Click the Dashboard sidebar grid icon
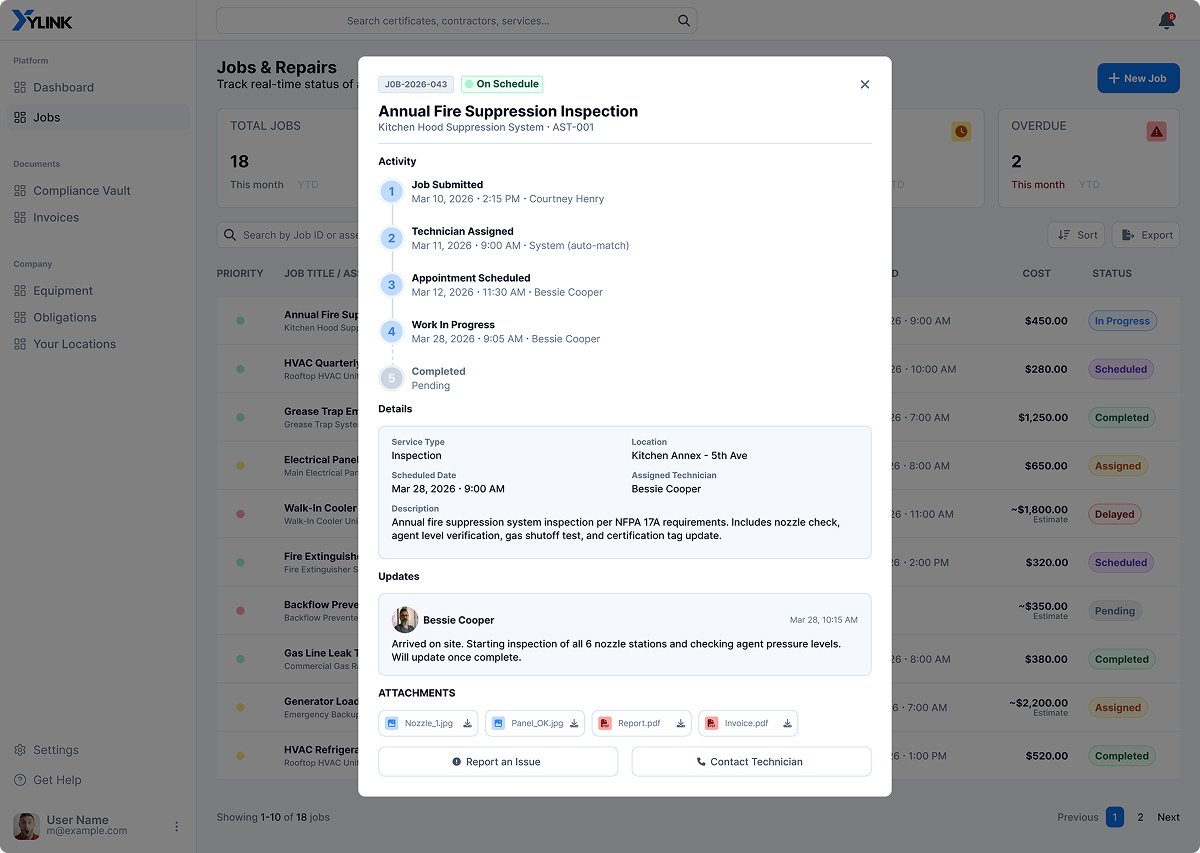 pos(20,88)
